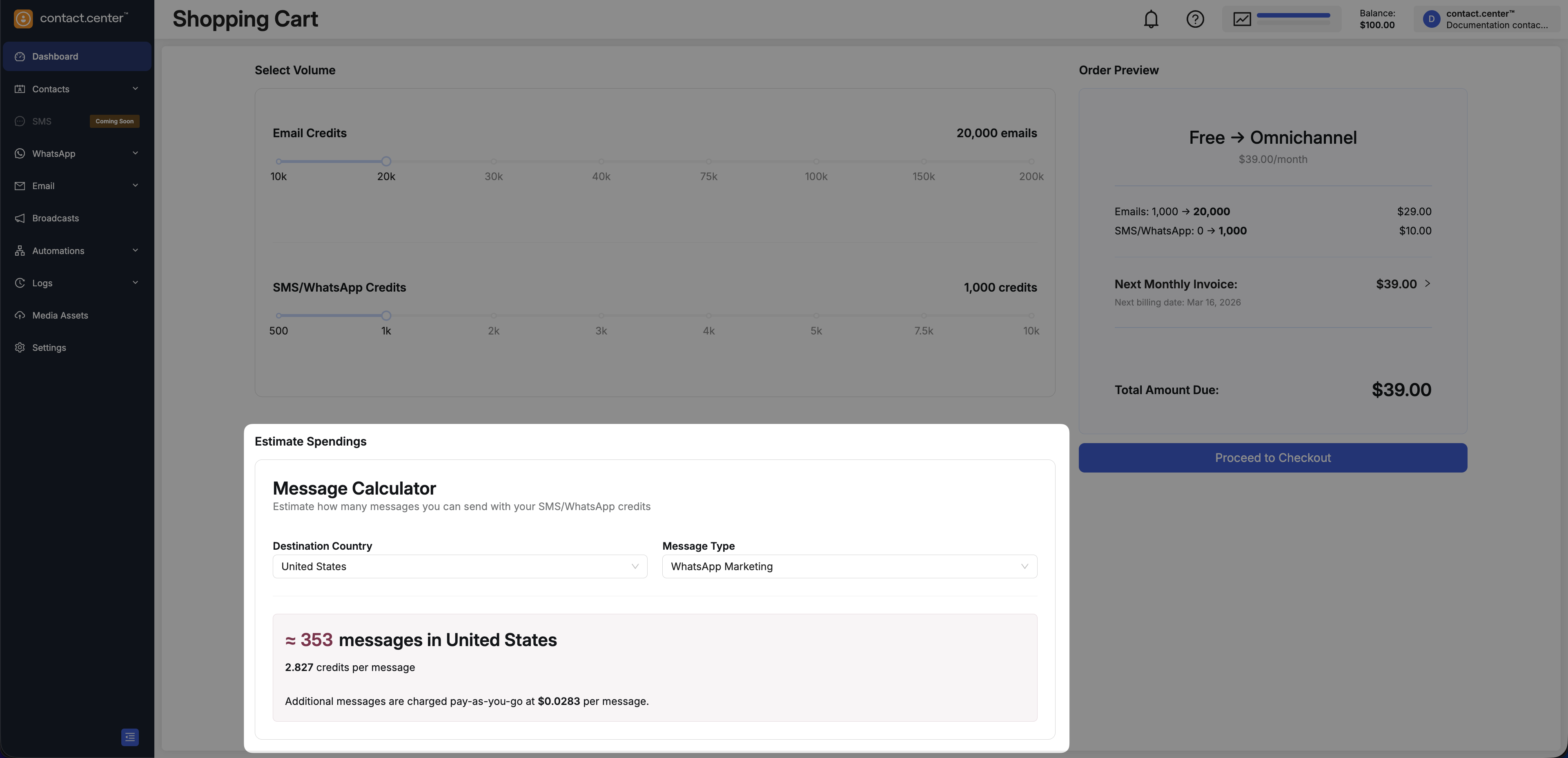Viewport: 1568px width, 758px height.
Task: Click the Settings gear icon in sidebar
Action: [x=20, y=348]
